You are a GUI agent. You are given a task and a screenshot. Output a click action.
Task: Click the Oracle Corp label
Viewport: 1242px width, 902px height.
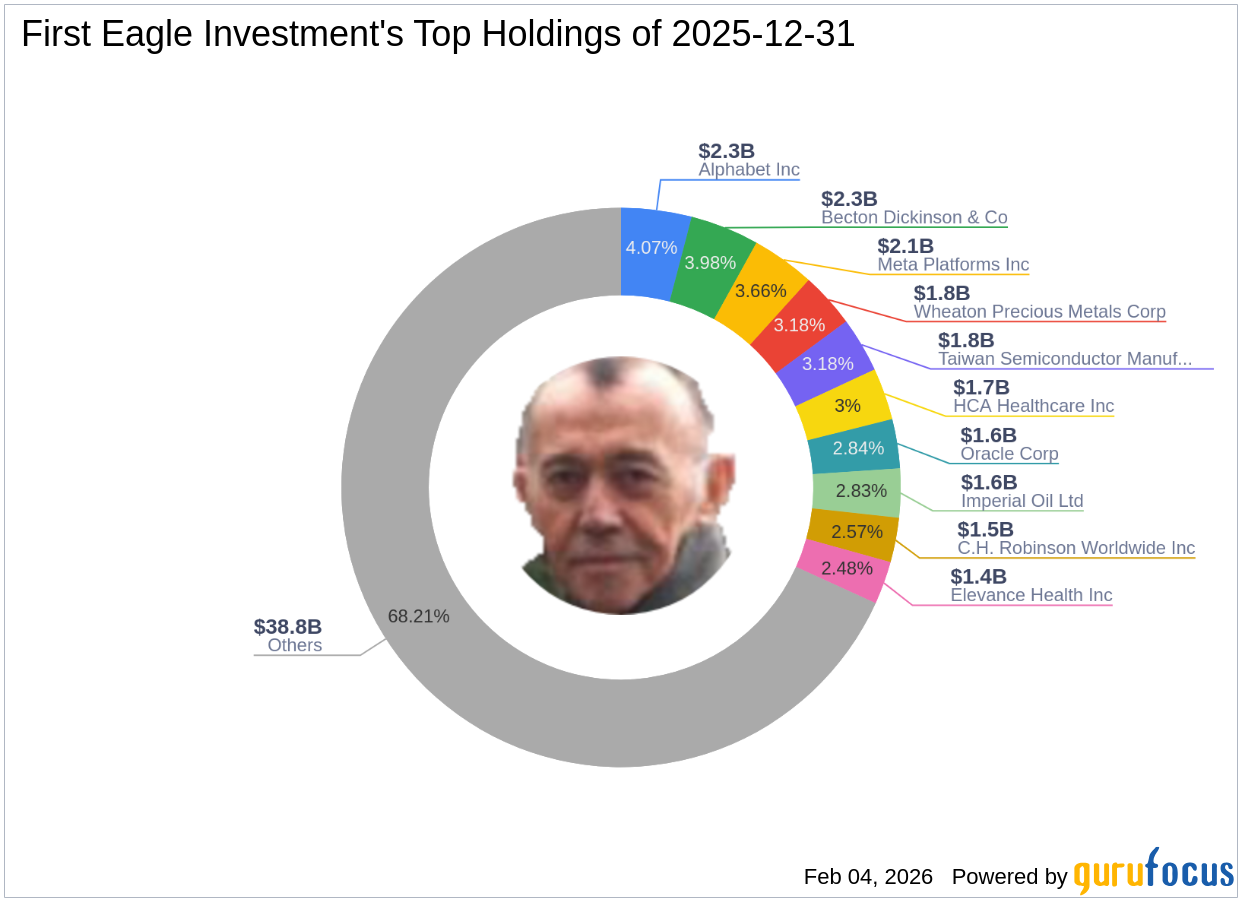point(1009,454)
